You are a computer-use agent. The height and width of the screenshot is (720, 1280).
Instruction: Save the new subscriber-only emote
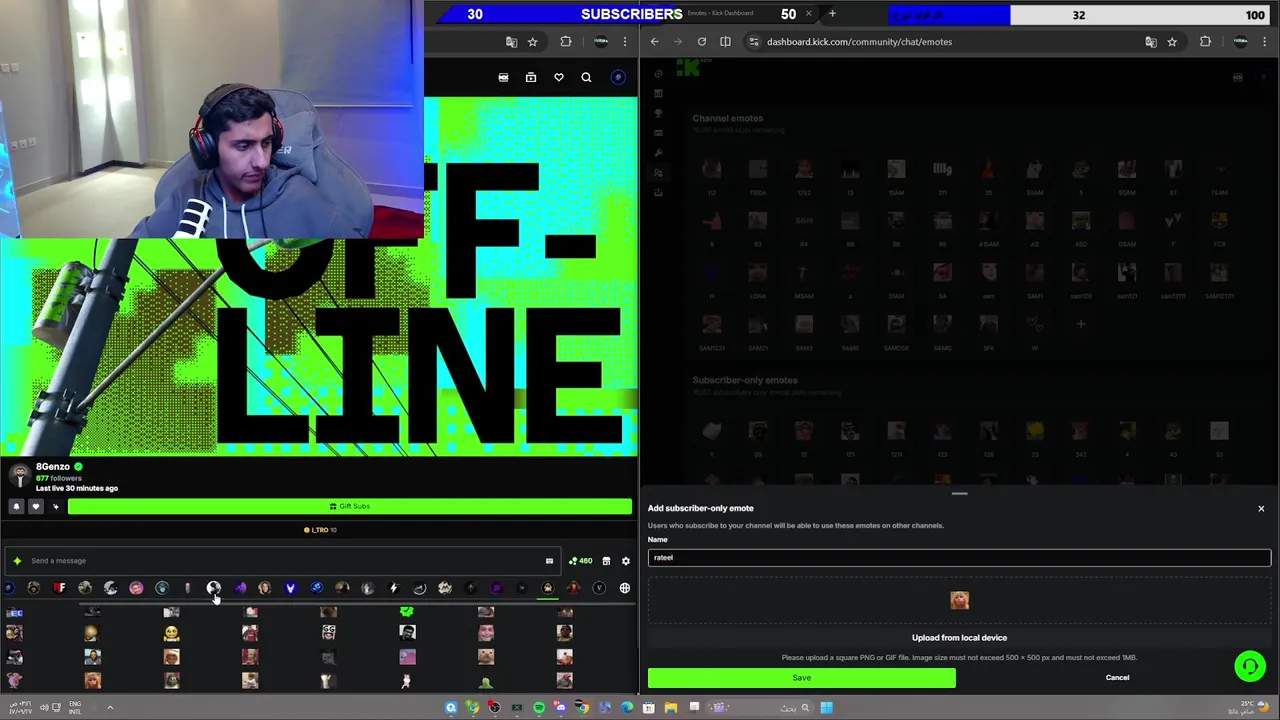801,678
